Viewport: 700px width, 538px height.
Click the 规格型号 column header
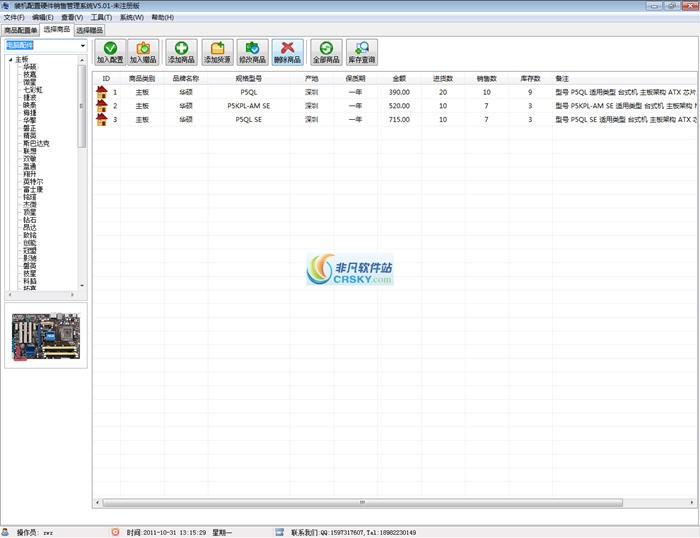249,79
